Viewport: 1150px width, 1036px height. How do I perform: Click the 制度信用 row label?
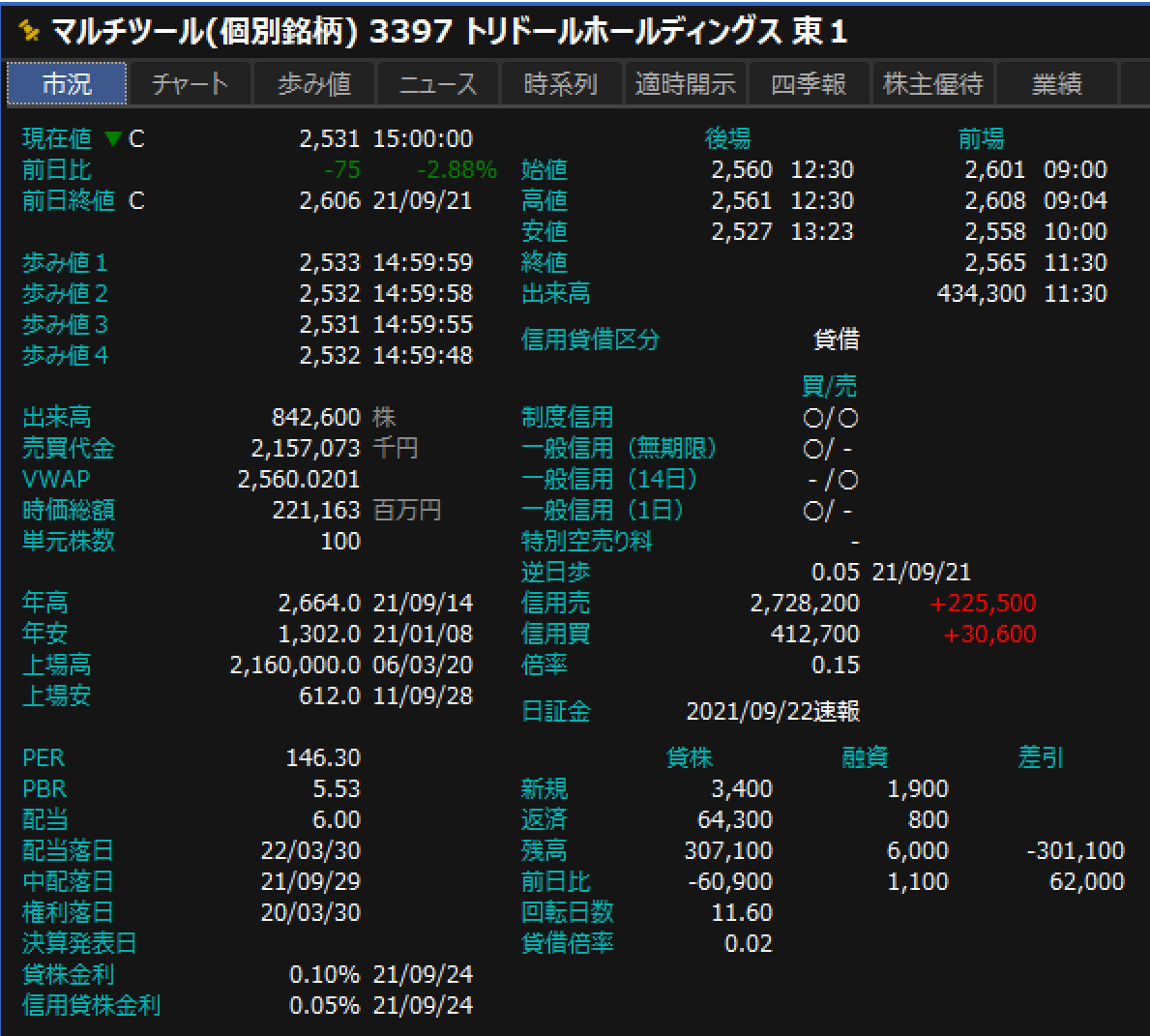pos(567,418)
